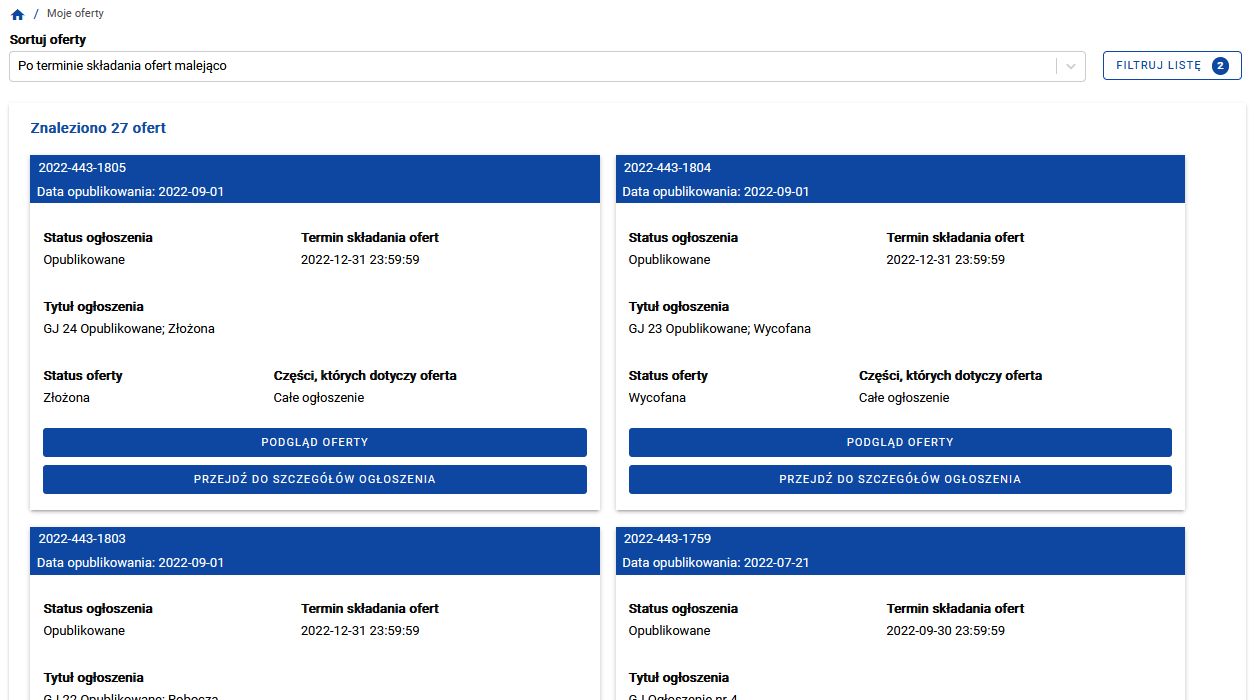The height and width of the screenshot is (700, 1251).
Task: Open "Podgląd oferty" for offer 2022-443-1804
Action: coord(899,442)
